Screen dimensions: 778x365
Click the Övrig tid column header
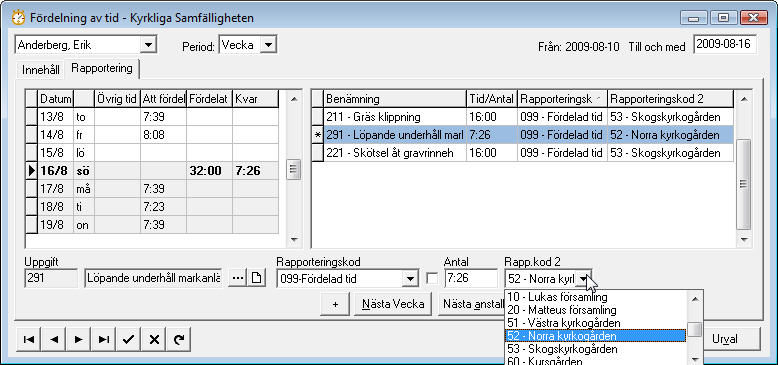click(x=117, y=99)
